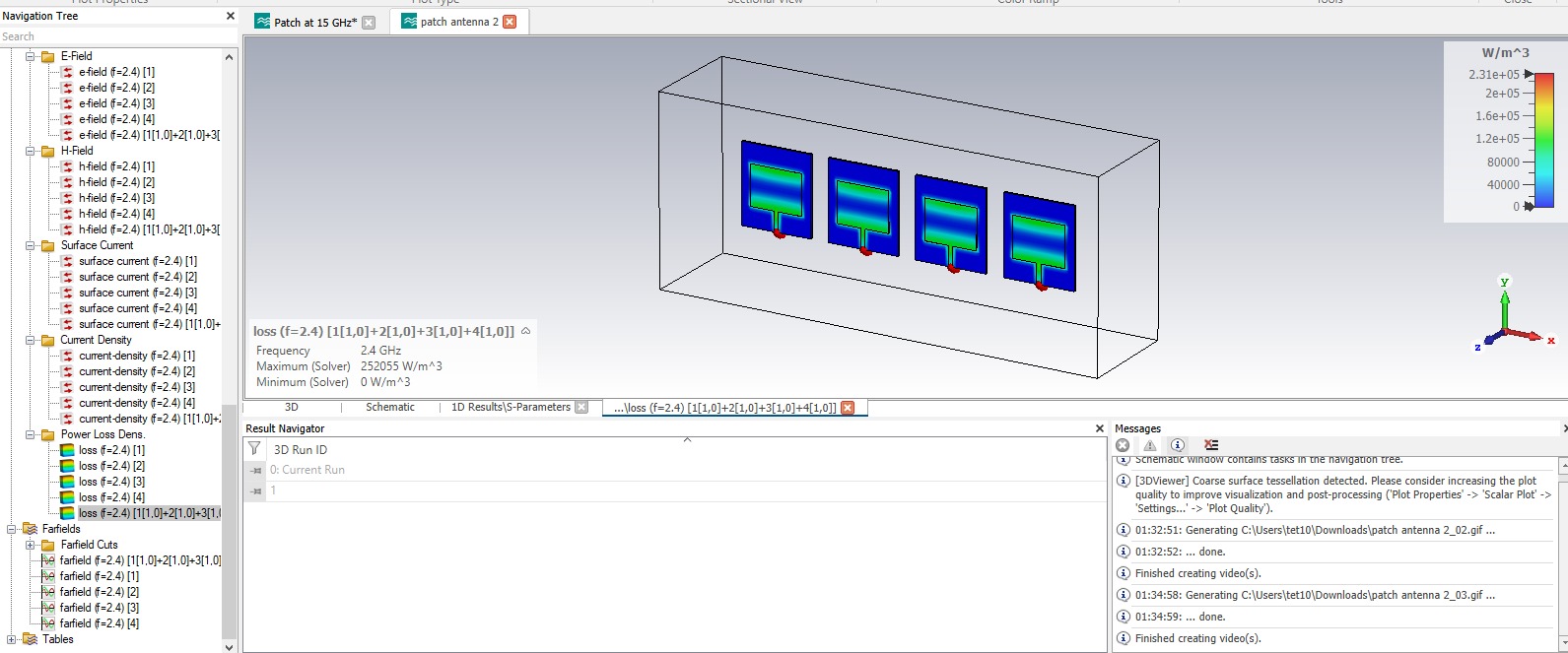Image resolution: width=1568 pixels, height=653 pixels.
Task: Expand the Farfield Cuts folder
Action: 31,545
